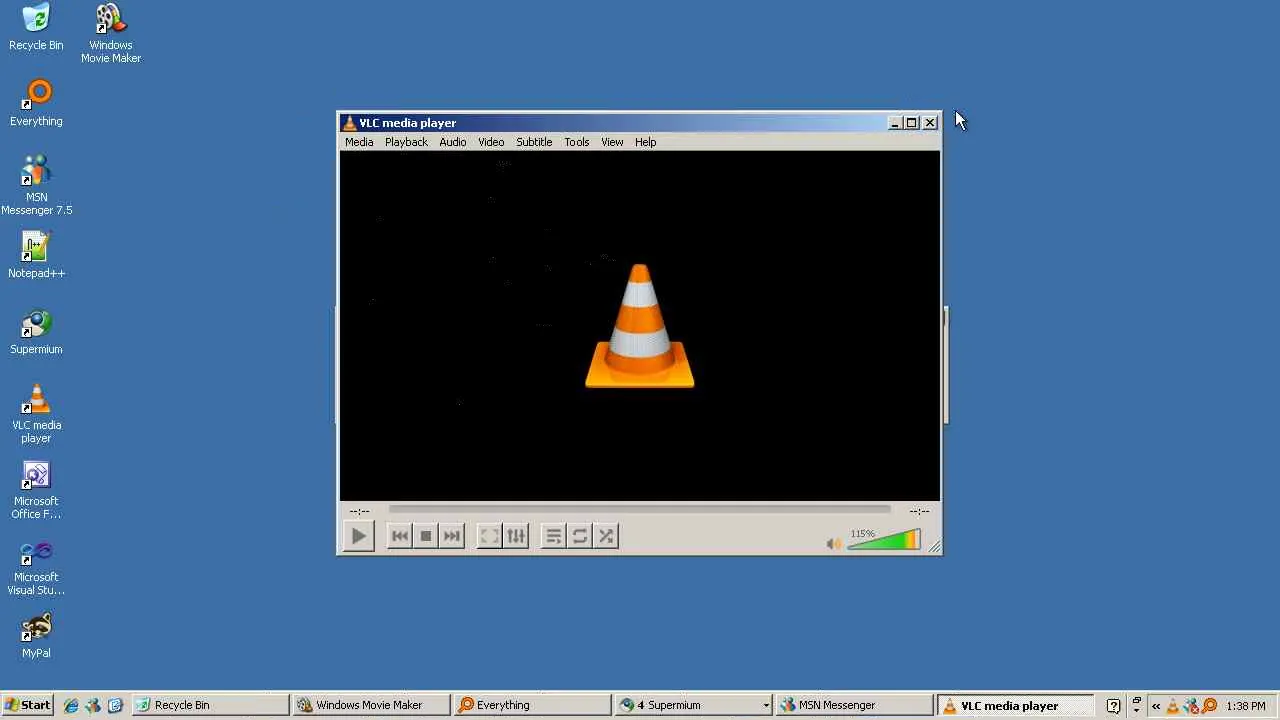
Task: Select the Windows Movie Maker desktop icon
Action: click(111, 34)
